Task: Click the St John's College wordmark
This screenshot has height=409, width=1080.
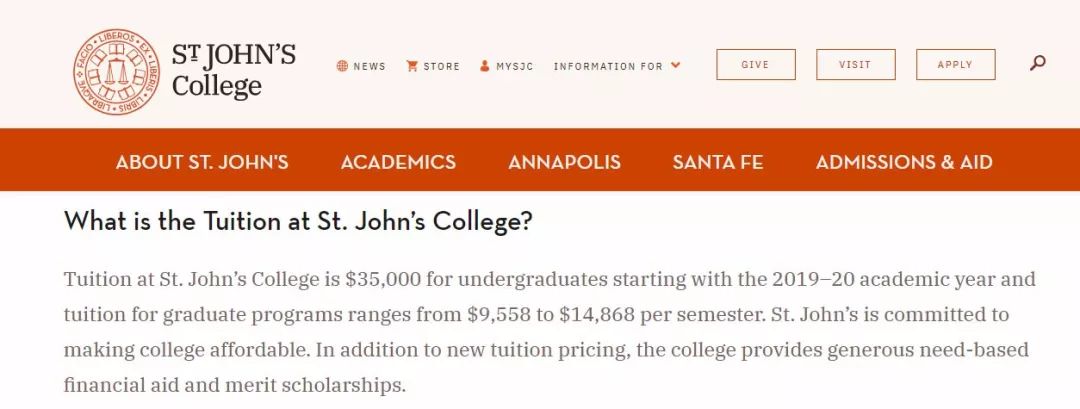Action: point(233,70)
